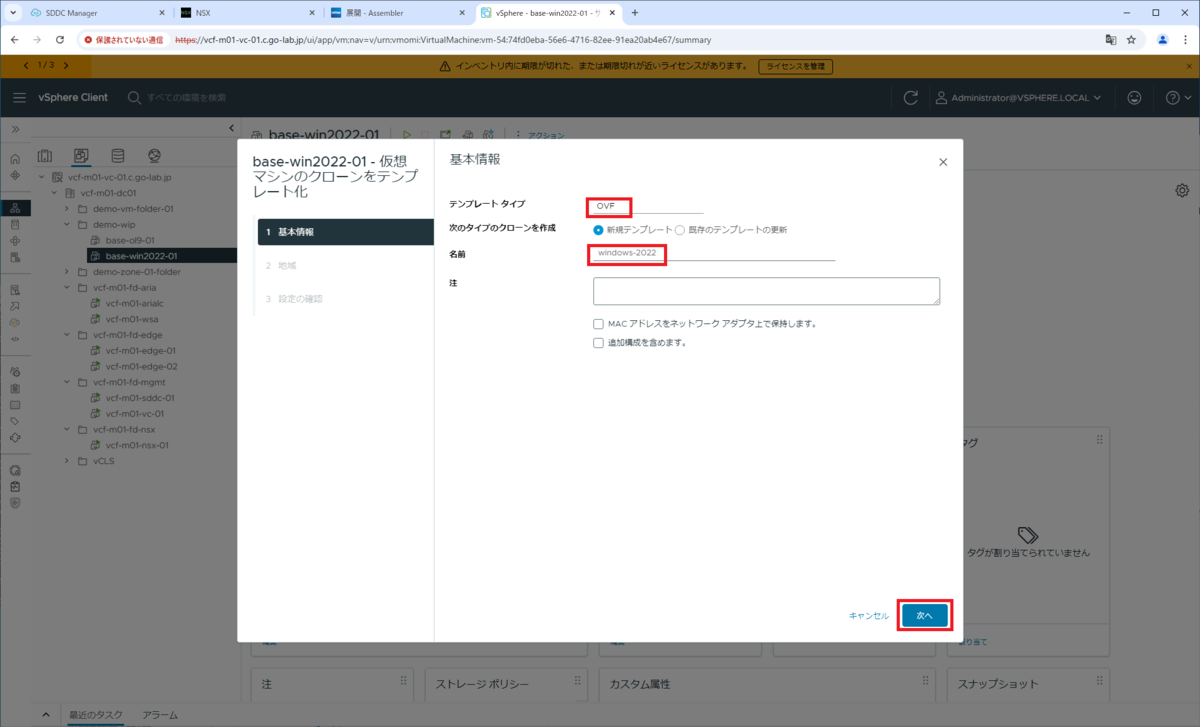Viewport: 1200px width, 727px height.
Task: Click the browser address bar URL
Action: pos(443,40)
